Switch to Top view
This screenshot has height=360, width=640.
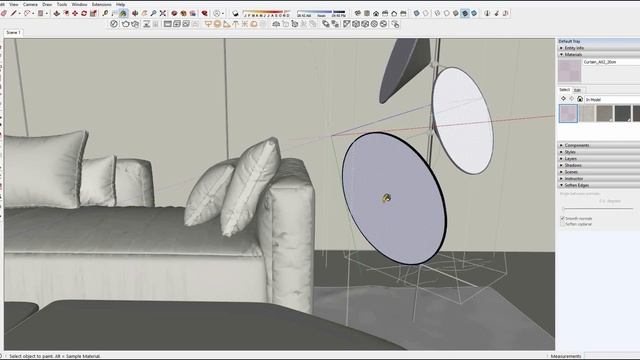pos(367,13)
